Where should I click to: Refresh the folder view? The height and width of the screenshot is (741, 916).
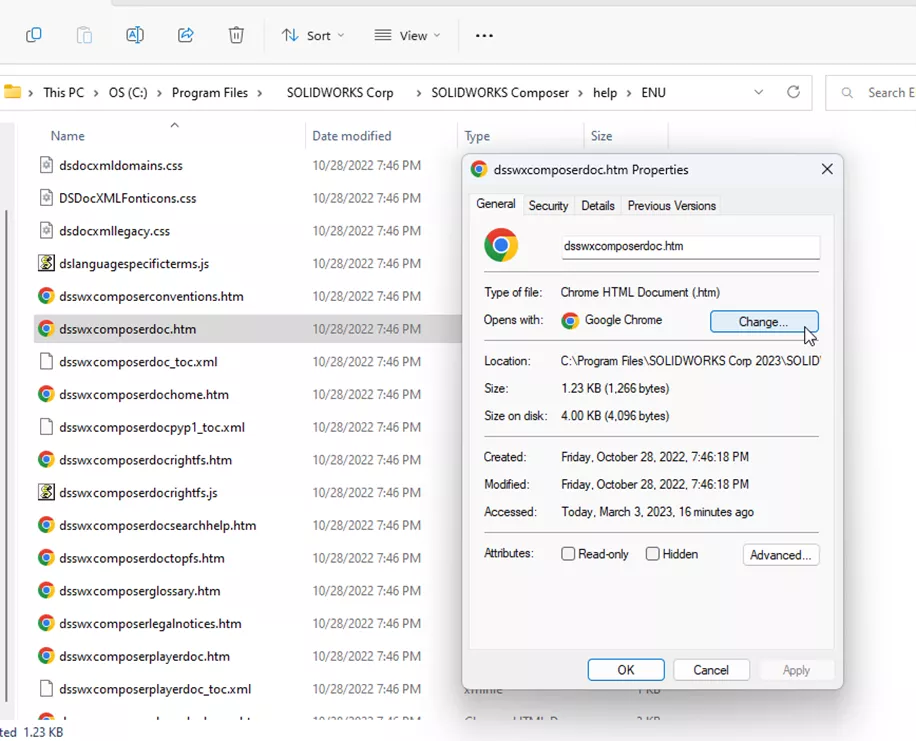[793, 92]
